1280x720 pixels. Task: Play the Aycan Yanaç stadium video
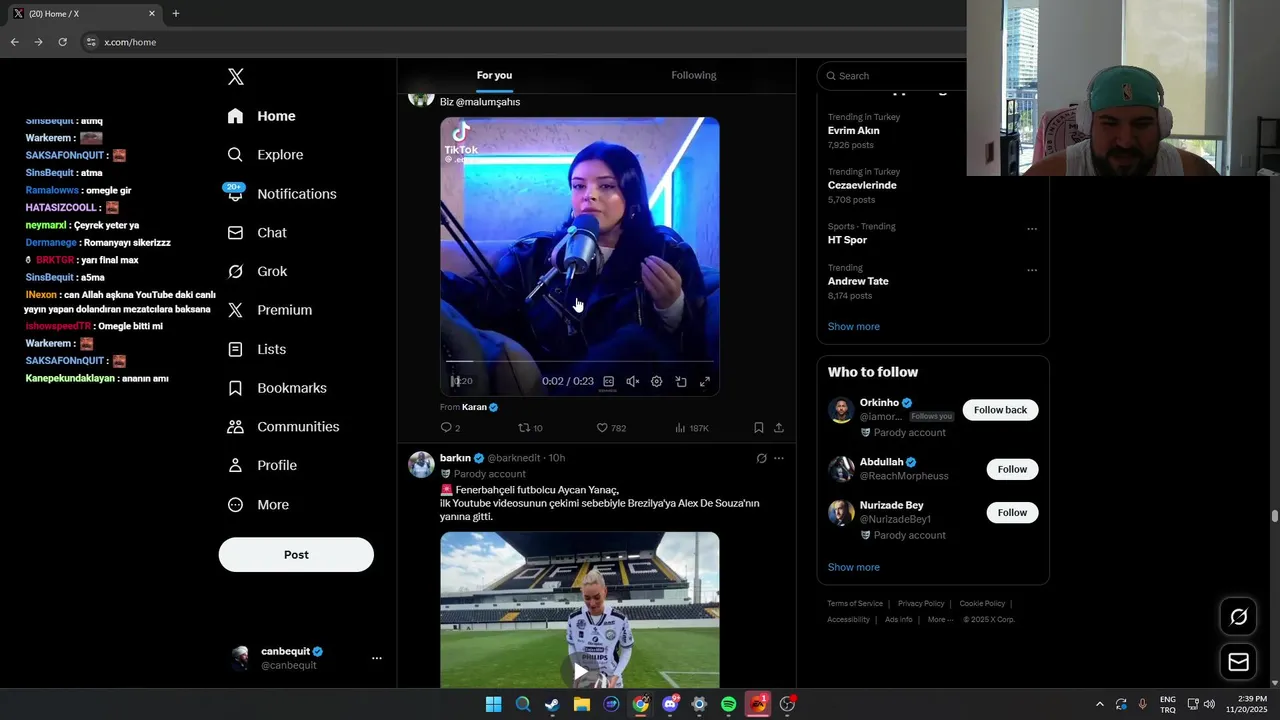(x=580, y=670)
